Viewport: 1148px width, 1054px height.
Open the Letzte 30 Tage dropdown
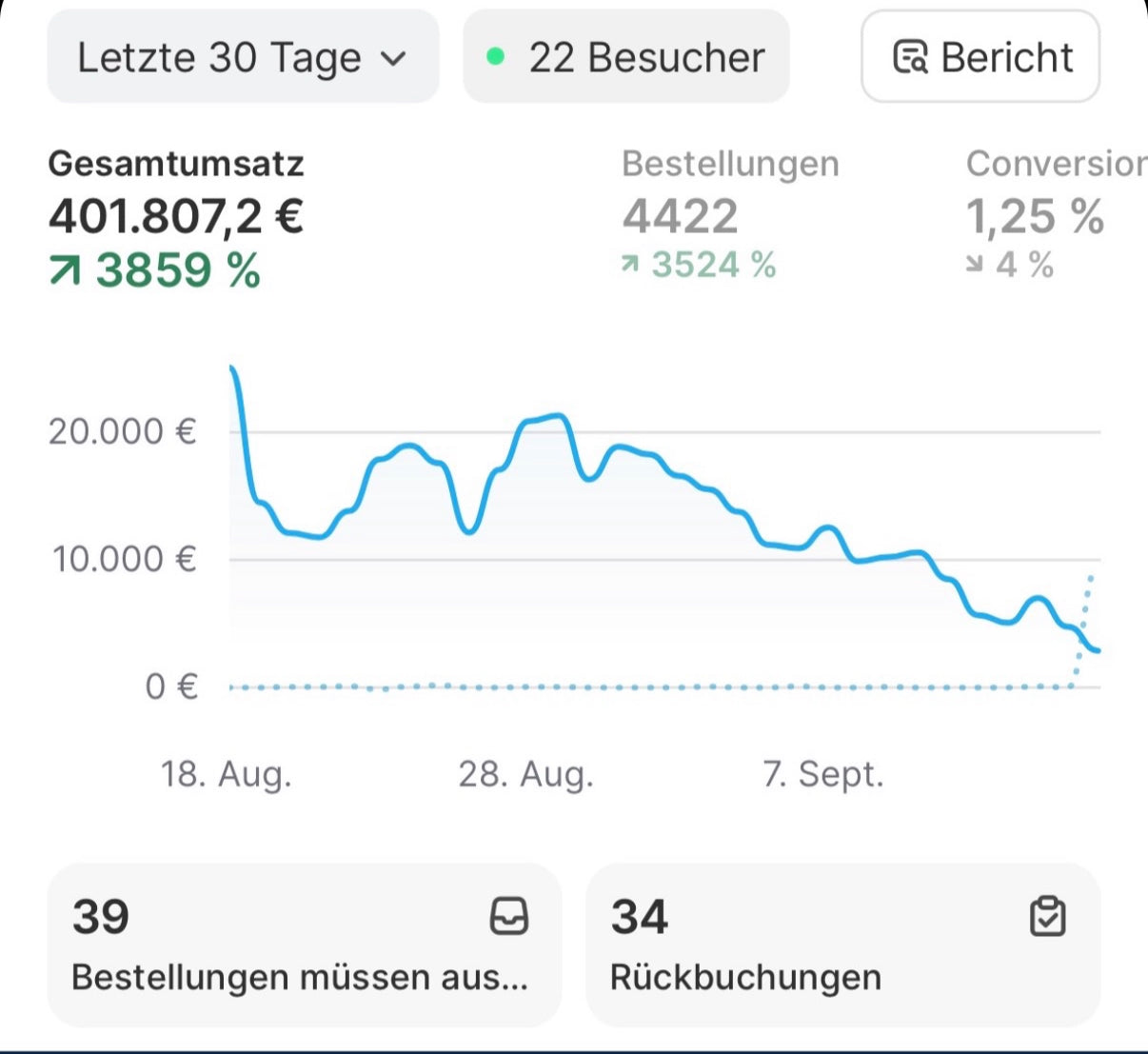[242, 57]
